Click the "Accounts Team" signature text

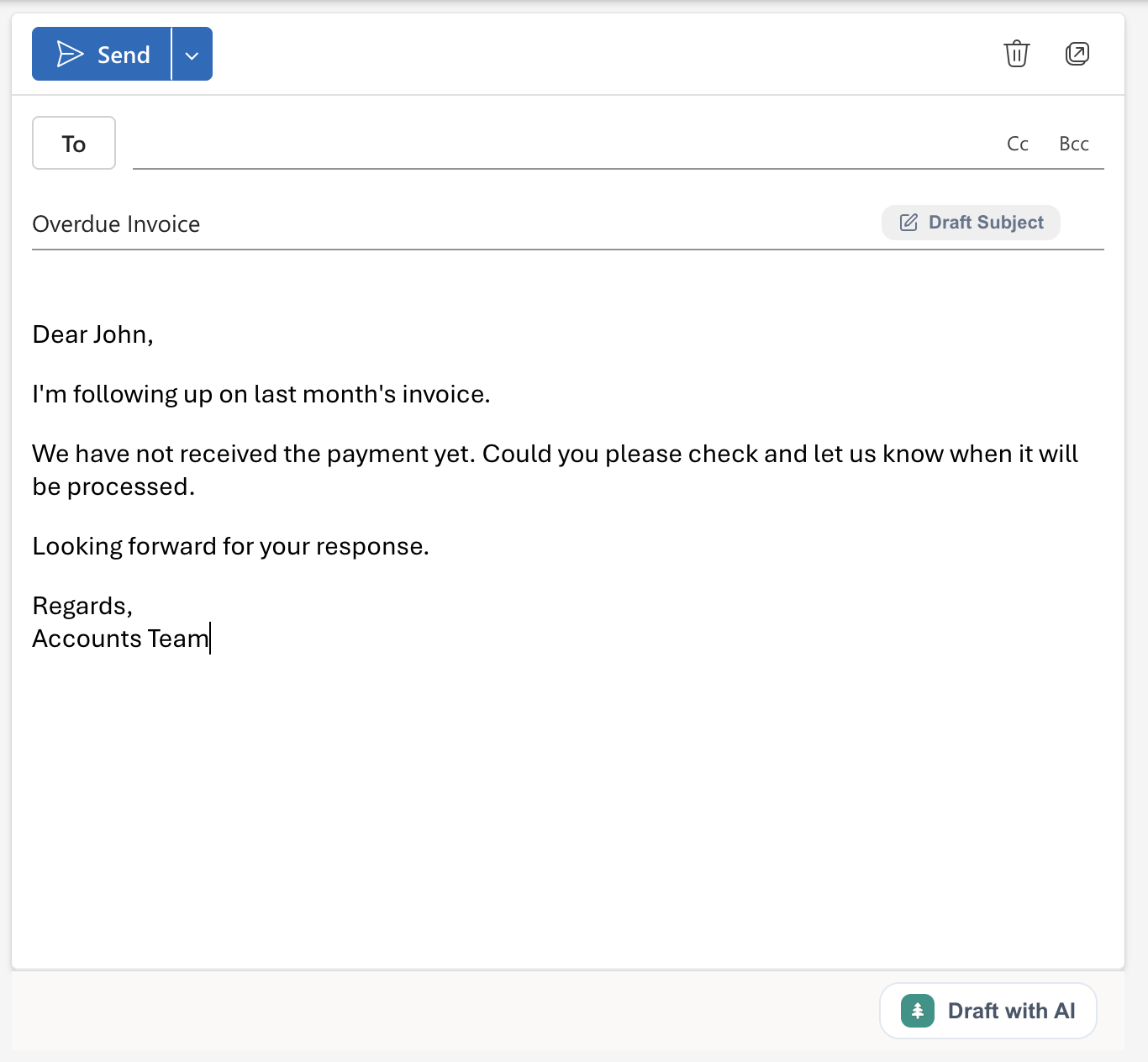(120, 639)
